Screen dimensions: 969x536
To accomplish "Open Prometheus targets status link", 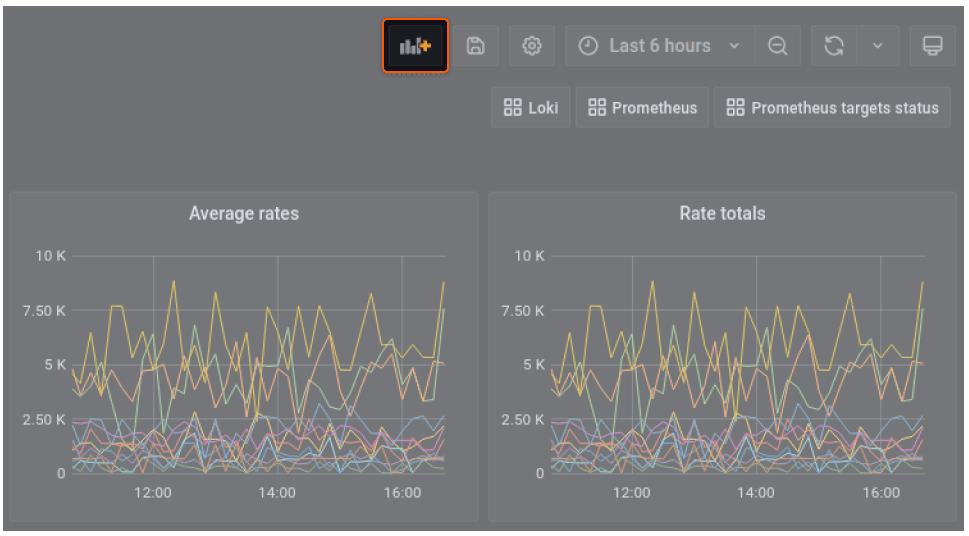I will tap(832, 108).
